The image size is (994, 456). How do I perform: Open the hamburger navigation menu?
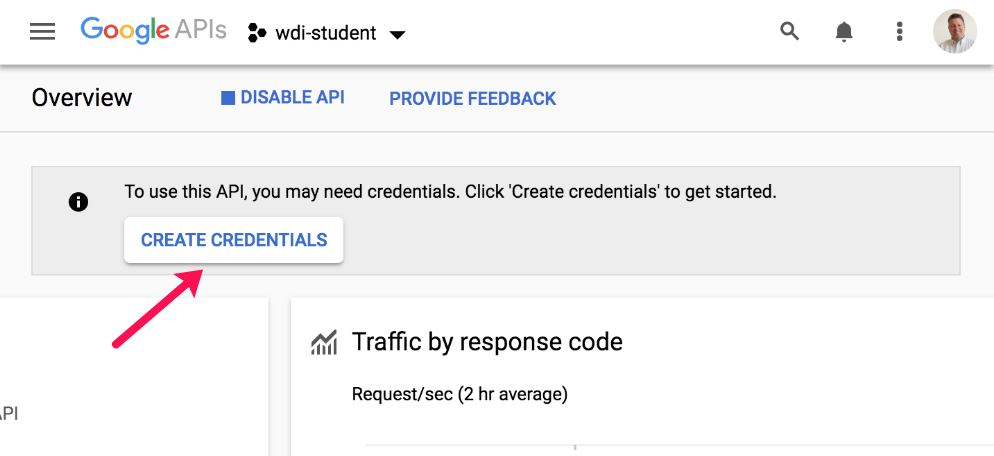(43, 32)
